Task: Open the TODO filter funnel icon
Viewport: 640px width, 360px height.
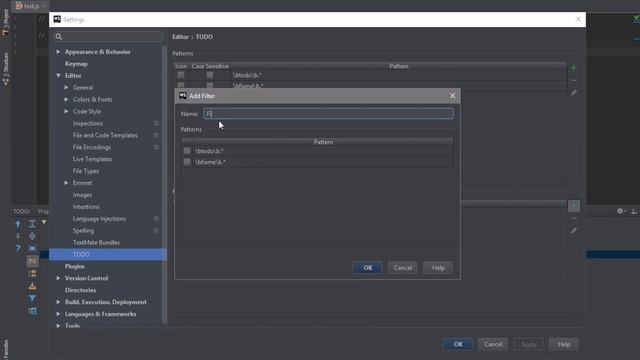Action: pos(32,298)
